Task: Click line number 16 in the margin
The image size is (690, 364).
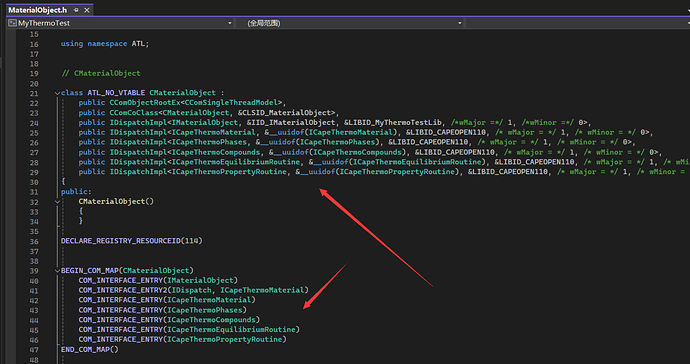Action: pos(34,44)
